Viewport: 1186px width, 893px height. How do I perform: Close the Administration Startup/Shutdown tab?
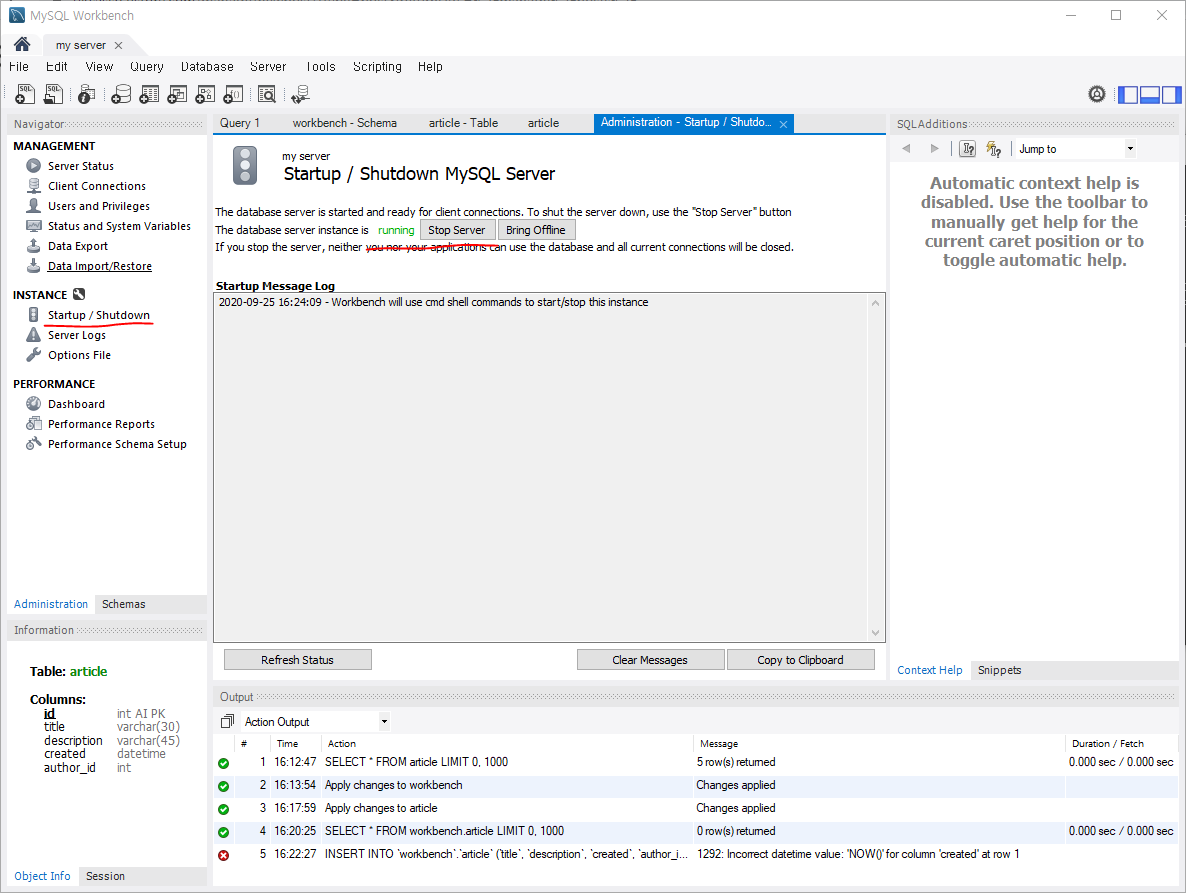coord(784,124)
